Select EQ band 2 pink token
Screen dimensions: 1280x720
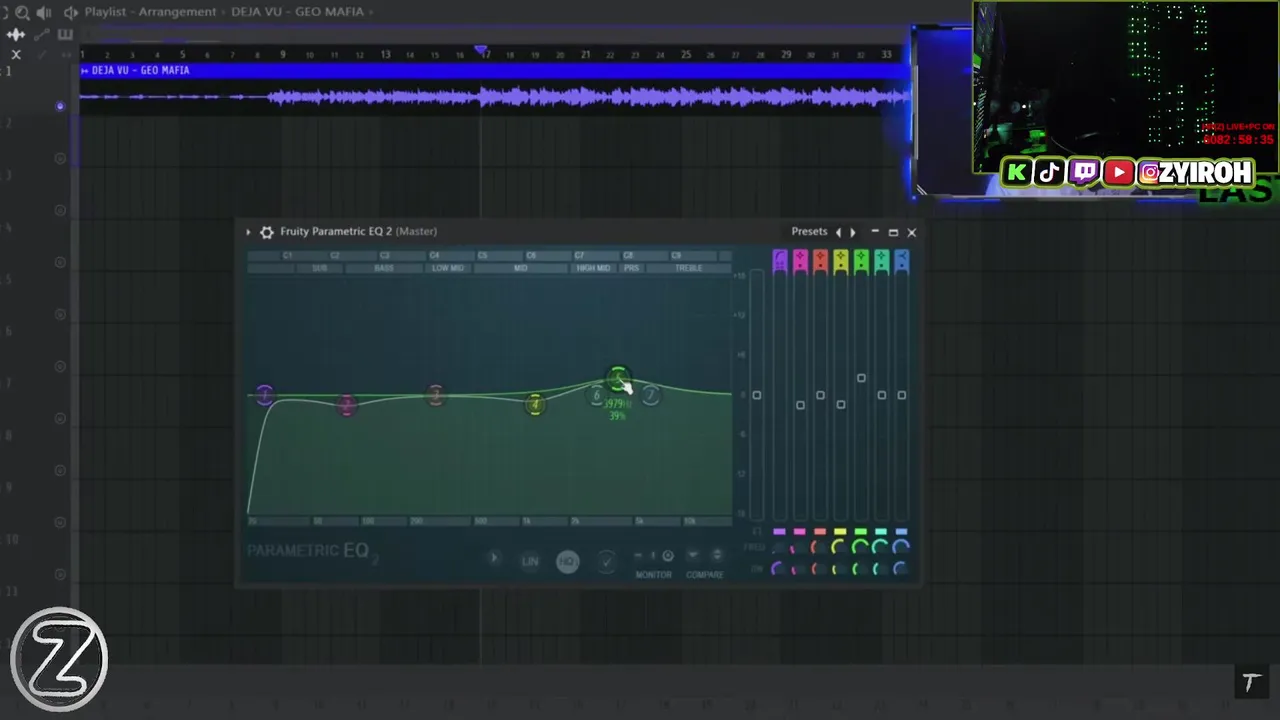coord(346,405)
